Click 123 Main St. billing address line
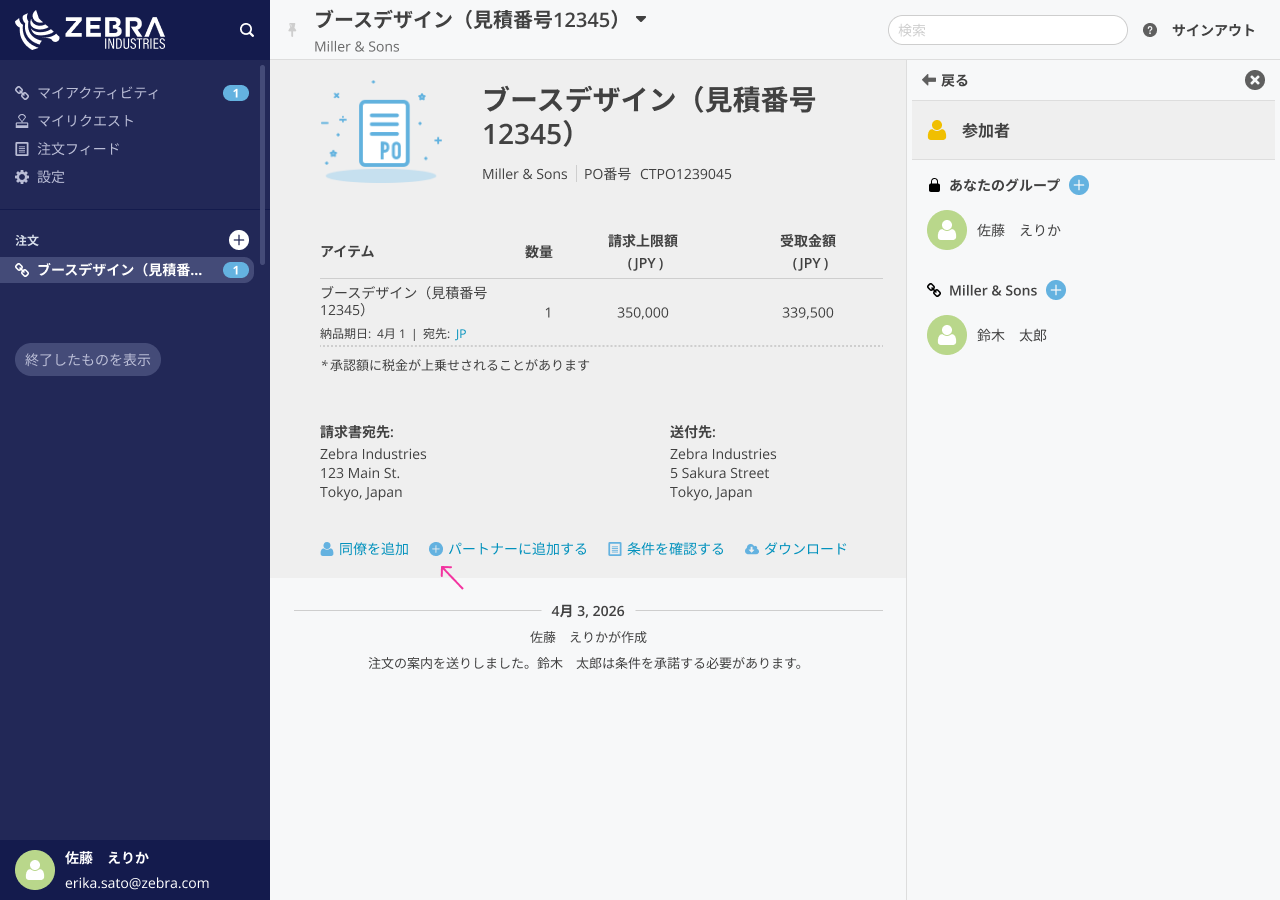1280x900 pixels. tap(360, 473)
